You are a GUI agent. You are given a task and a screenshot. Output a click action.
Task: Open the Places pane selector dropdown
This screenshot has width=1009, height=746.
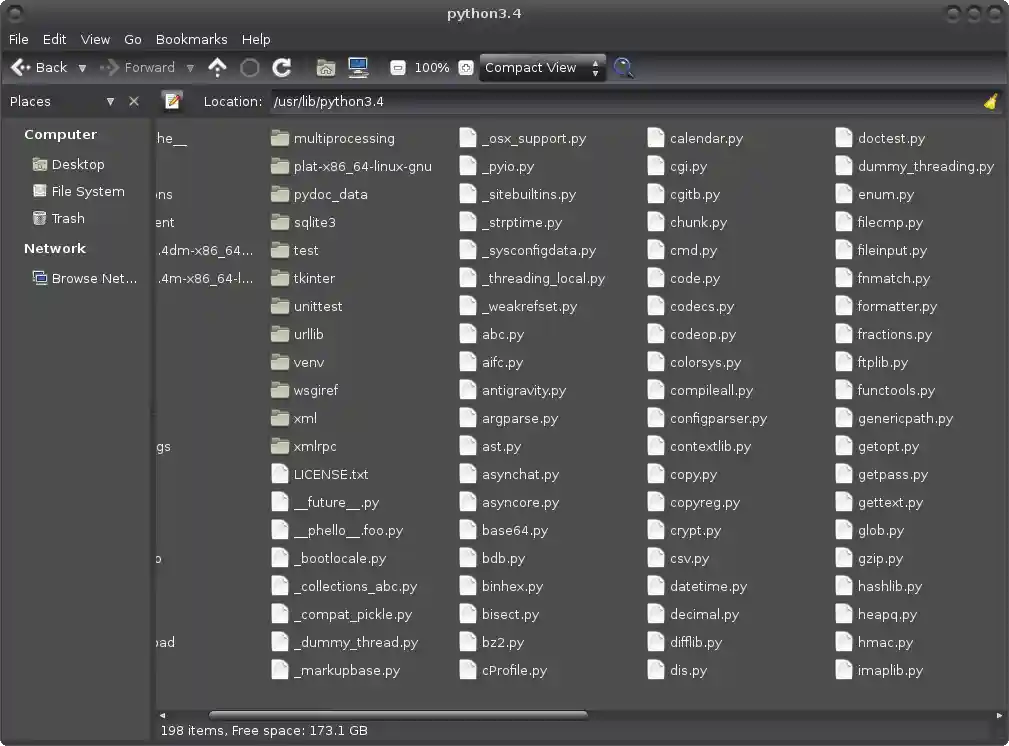point(110,101)
